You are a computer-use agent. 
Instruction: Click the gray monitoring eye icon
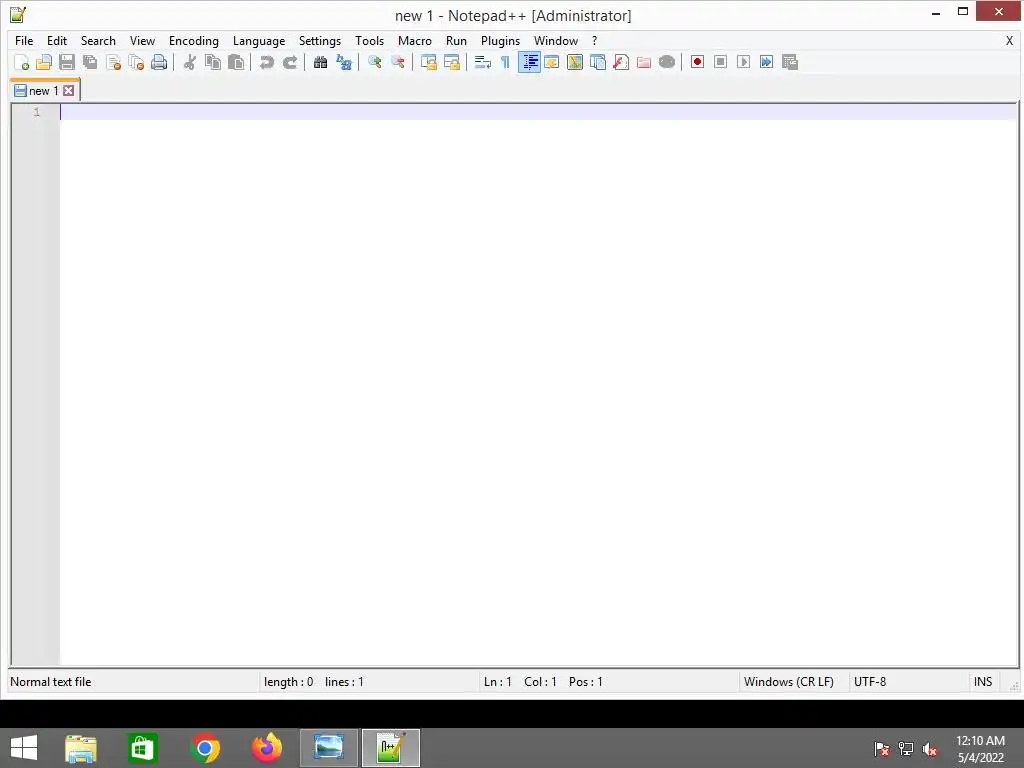(x=667, y=62)
